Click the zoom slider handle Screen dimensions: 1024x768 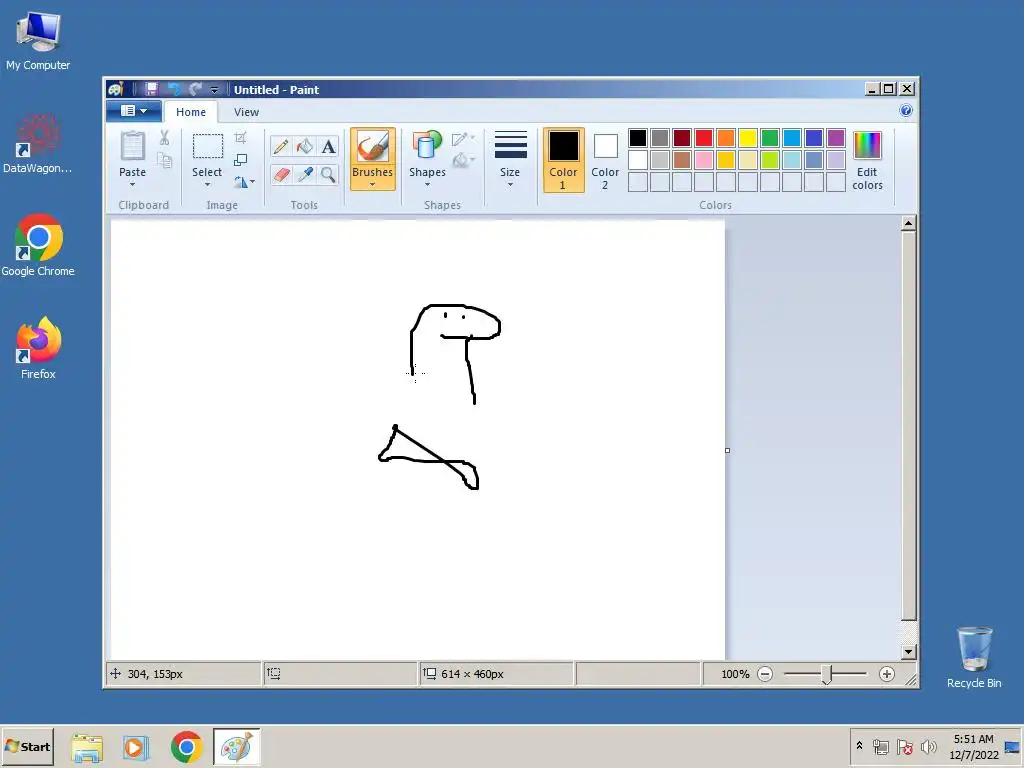point(826,675)
